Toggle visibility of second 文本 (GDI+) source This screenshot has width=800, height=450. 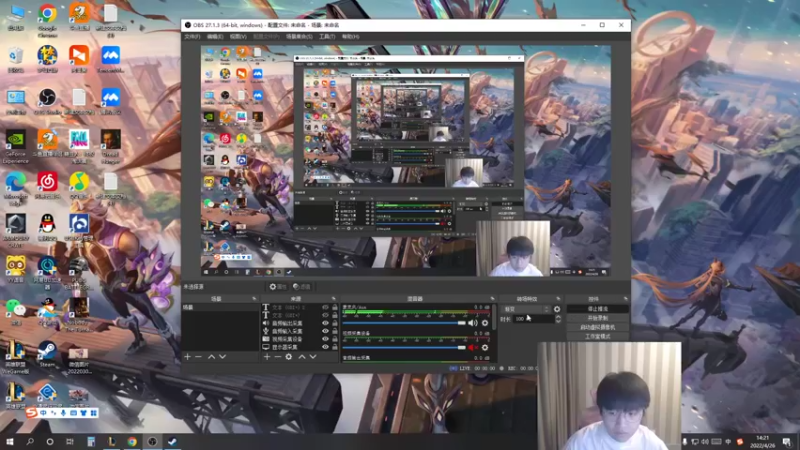325,315
